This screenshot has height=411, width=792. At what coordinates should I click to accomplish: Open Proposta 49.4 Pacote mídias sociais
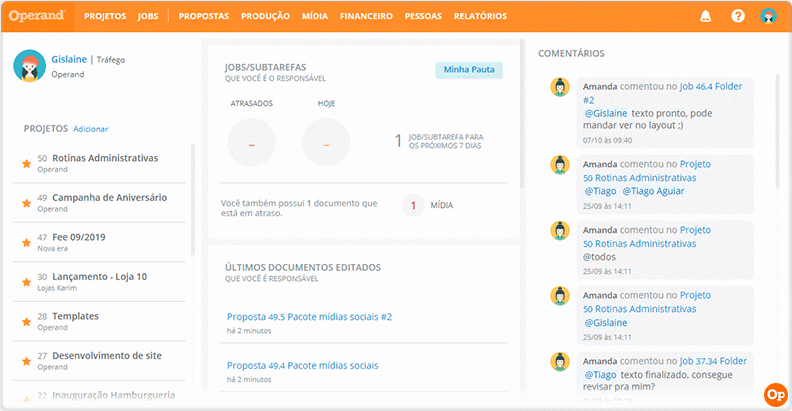302,366
